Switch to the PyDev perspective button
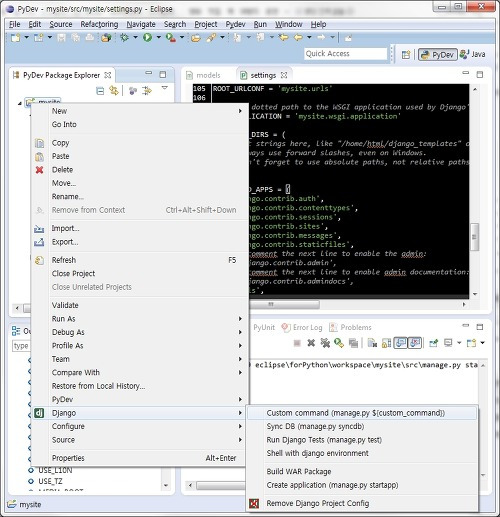 click(x=437, y=54)
